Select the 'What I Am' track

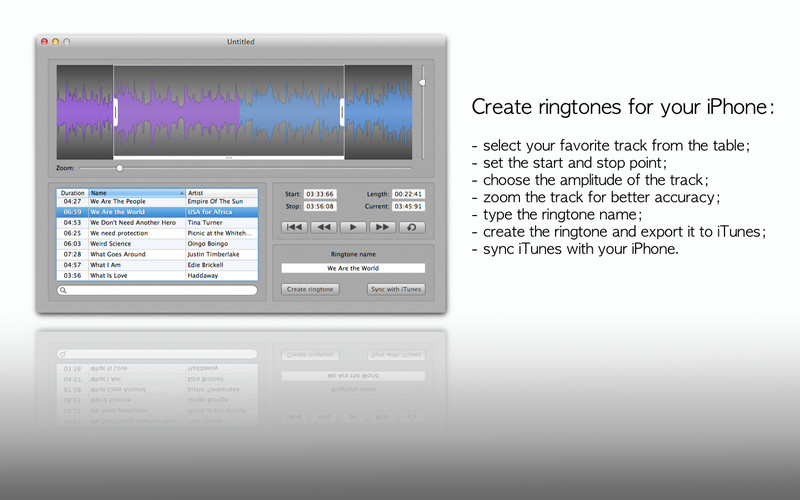157,265
